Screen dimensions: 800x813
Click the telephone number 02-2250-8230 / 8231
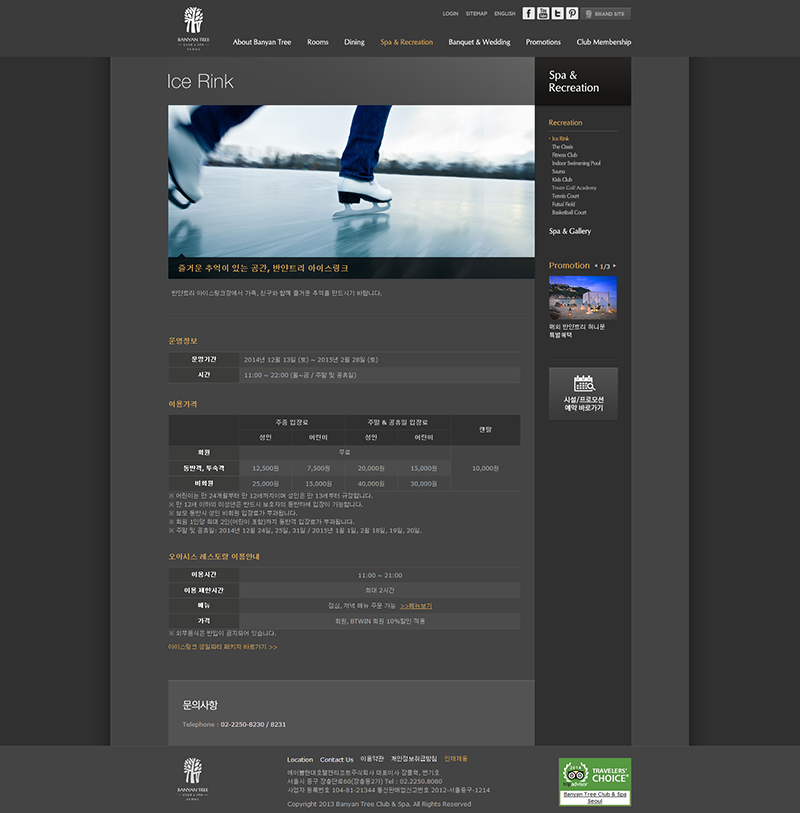click(x=253, y=724)
